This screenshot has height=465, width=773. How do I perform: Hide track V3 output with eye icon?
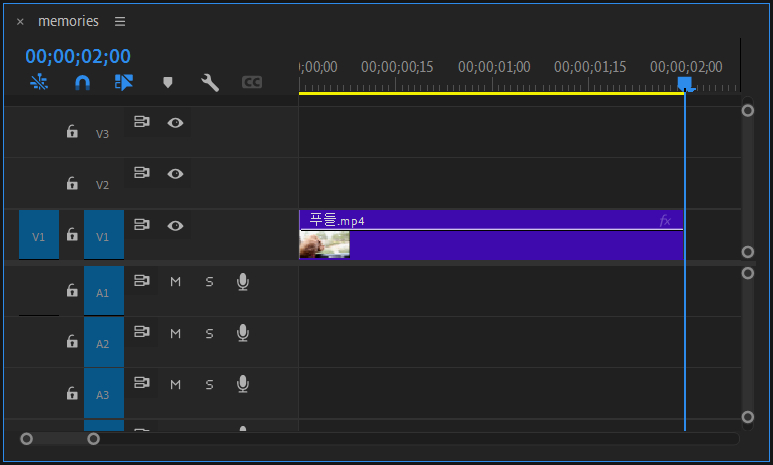coord(175,123)
